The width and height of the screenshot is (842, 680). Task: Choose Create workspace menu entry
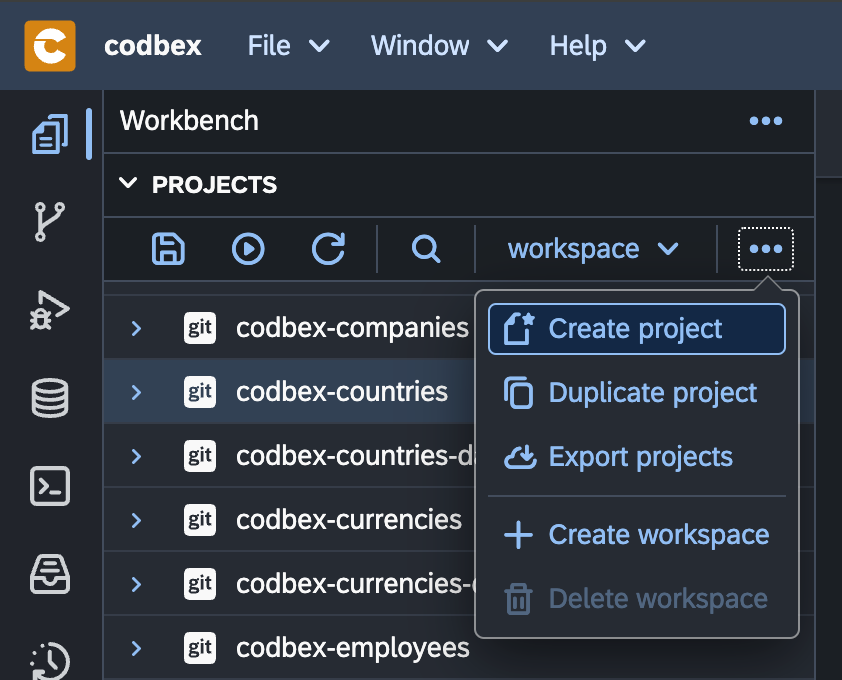pos(637,535)
